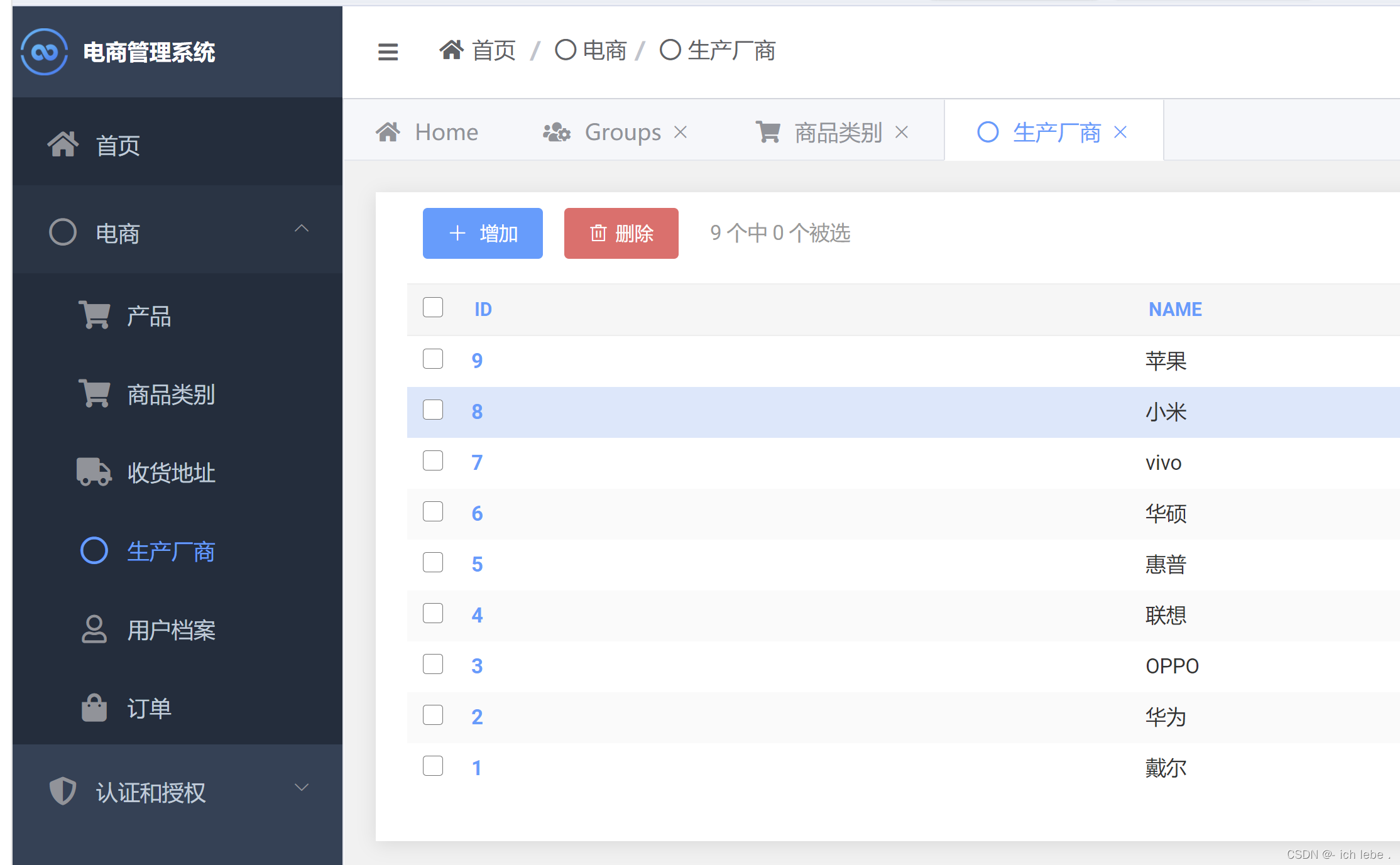This screenshot has width=1400, height=865.
Task: Click the 首页 home icon in sidebar
Action: 64,143
